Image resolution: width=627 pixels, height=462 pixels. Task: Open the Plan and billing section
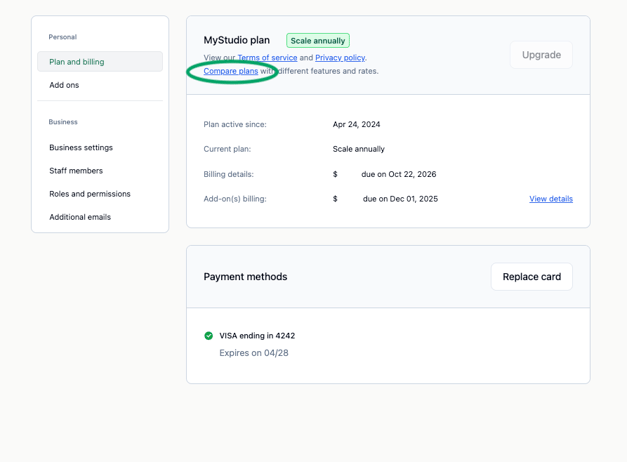point(100,62)
